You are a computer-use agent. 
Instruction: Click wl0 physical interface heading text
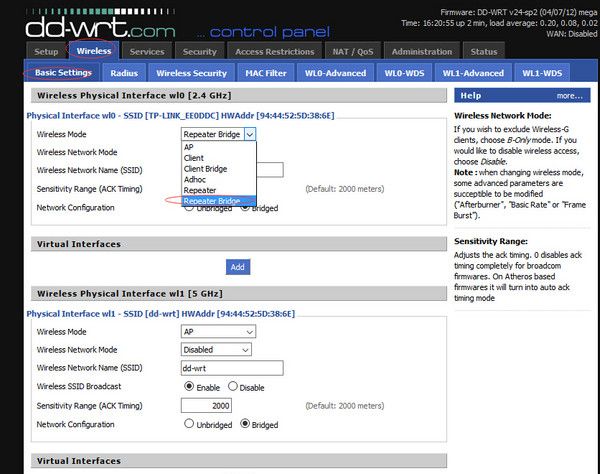(x=180, y=116)
